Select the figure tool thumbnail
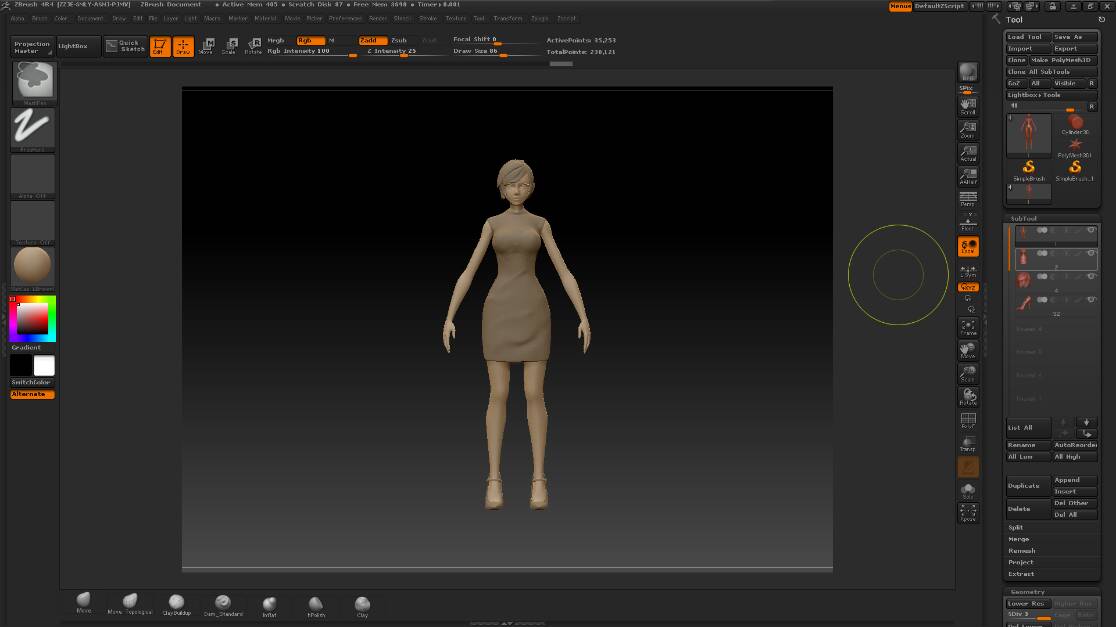1116x627 pixels. tap(1029, 135)
